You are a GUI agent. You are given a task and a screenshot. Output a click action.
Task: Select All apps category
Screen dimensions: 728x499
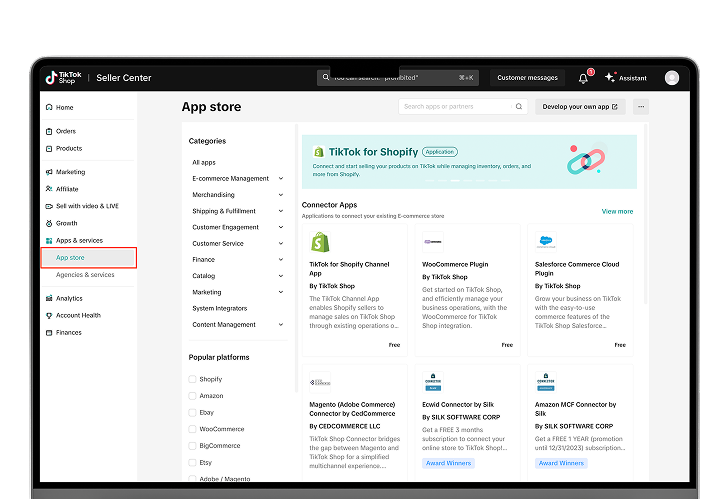coord(204,162)
